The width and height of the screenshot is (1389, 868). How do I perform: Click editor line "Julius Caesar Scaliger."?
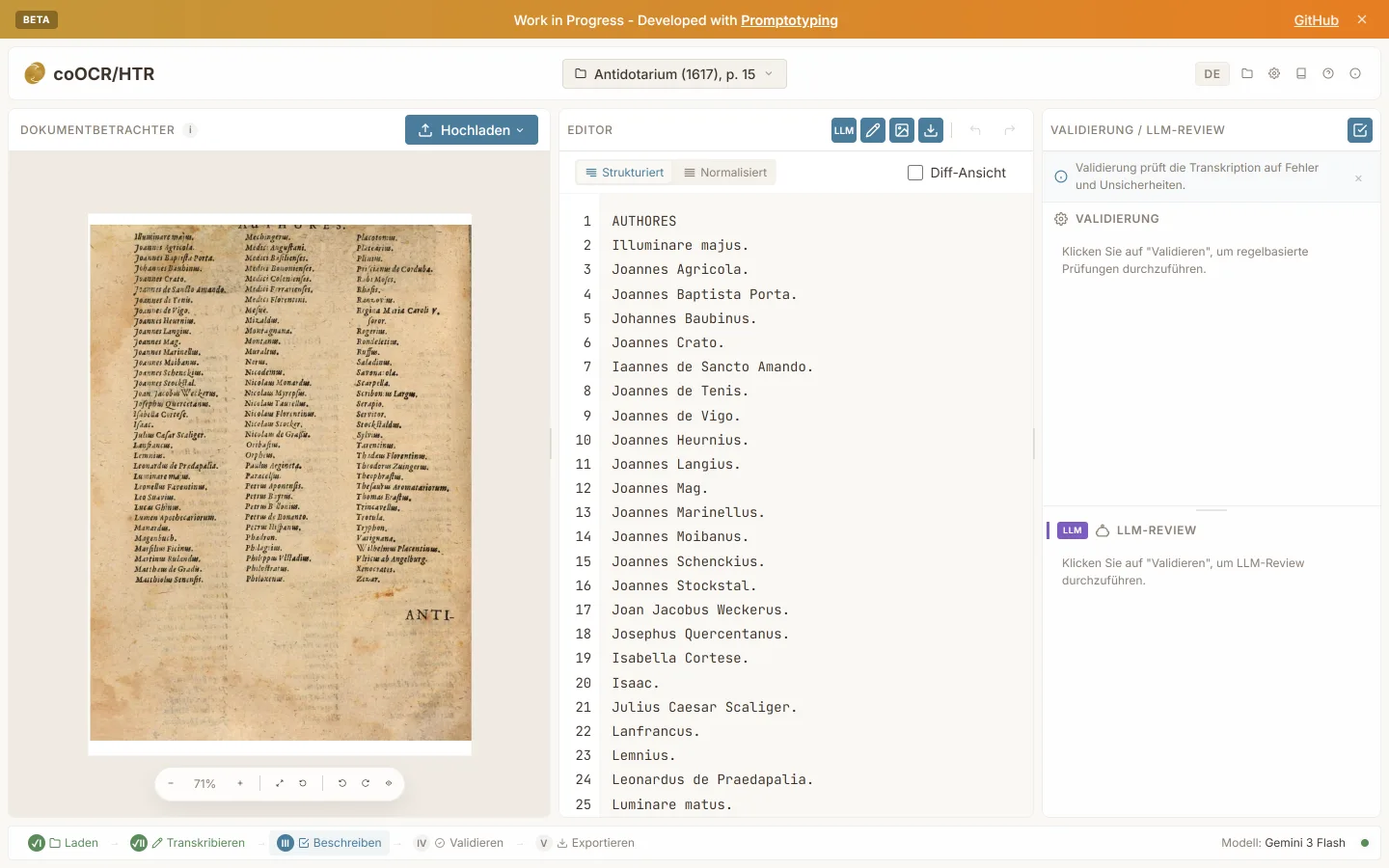(x=705, y=707)
